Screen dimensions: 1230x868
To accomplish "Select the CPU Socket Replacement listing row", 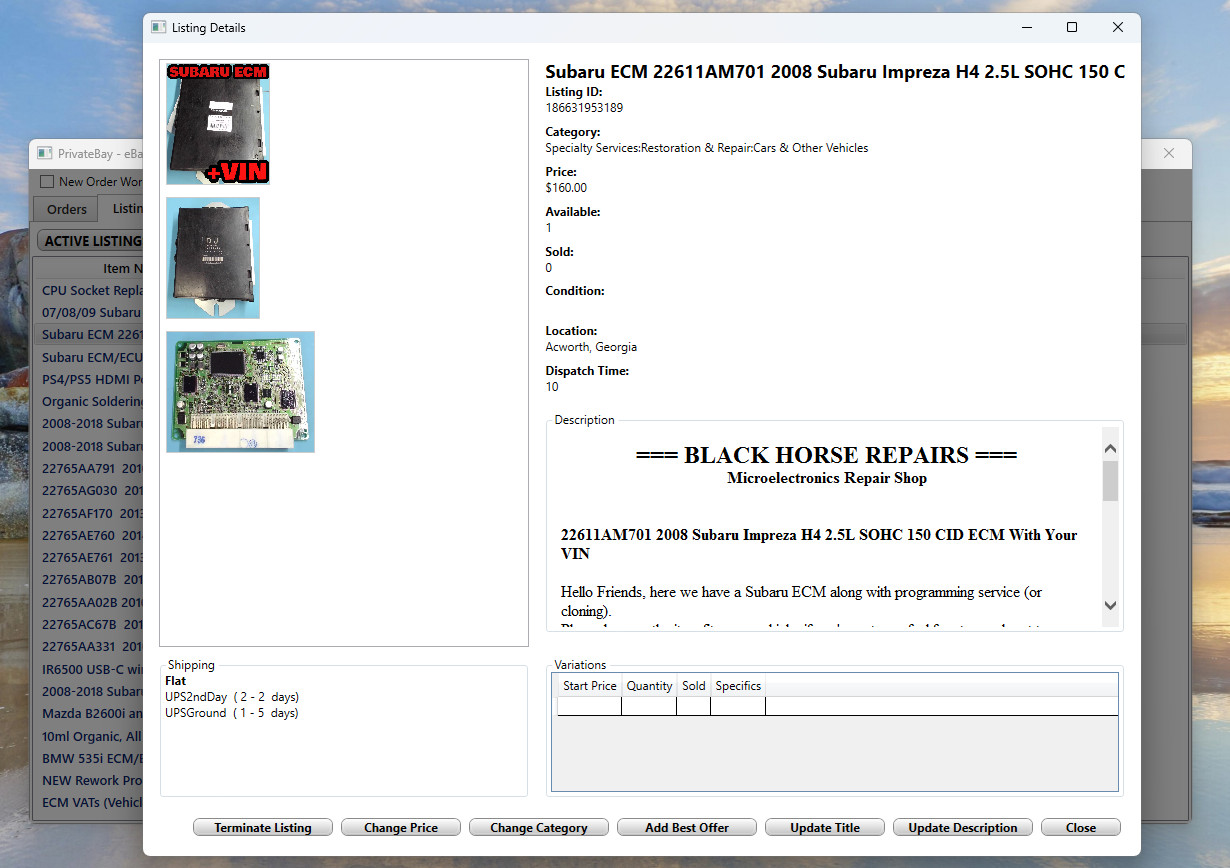I will (92, 290).
